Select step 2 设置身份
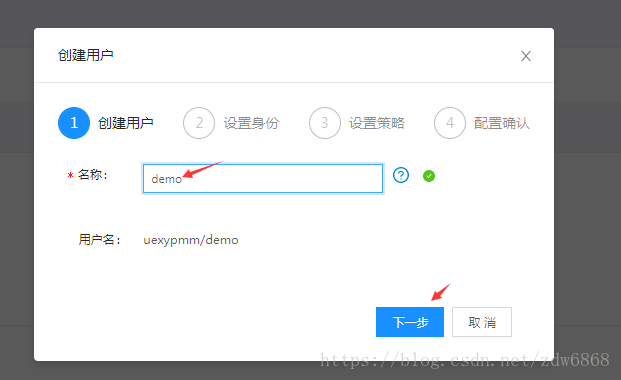 point(231,123)
